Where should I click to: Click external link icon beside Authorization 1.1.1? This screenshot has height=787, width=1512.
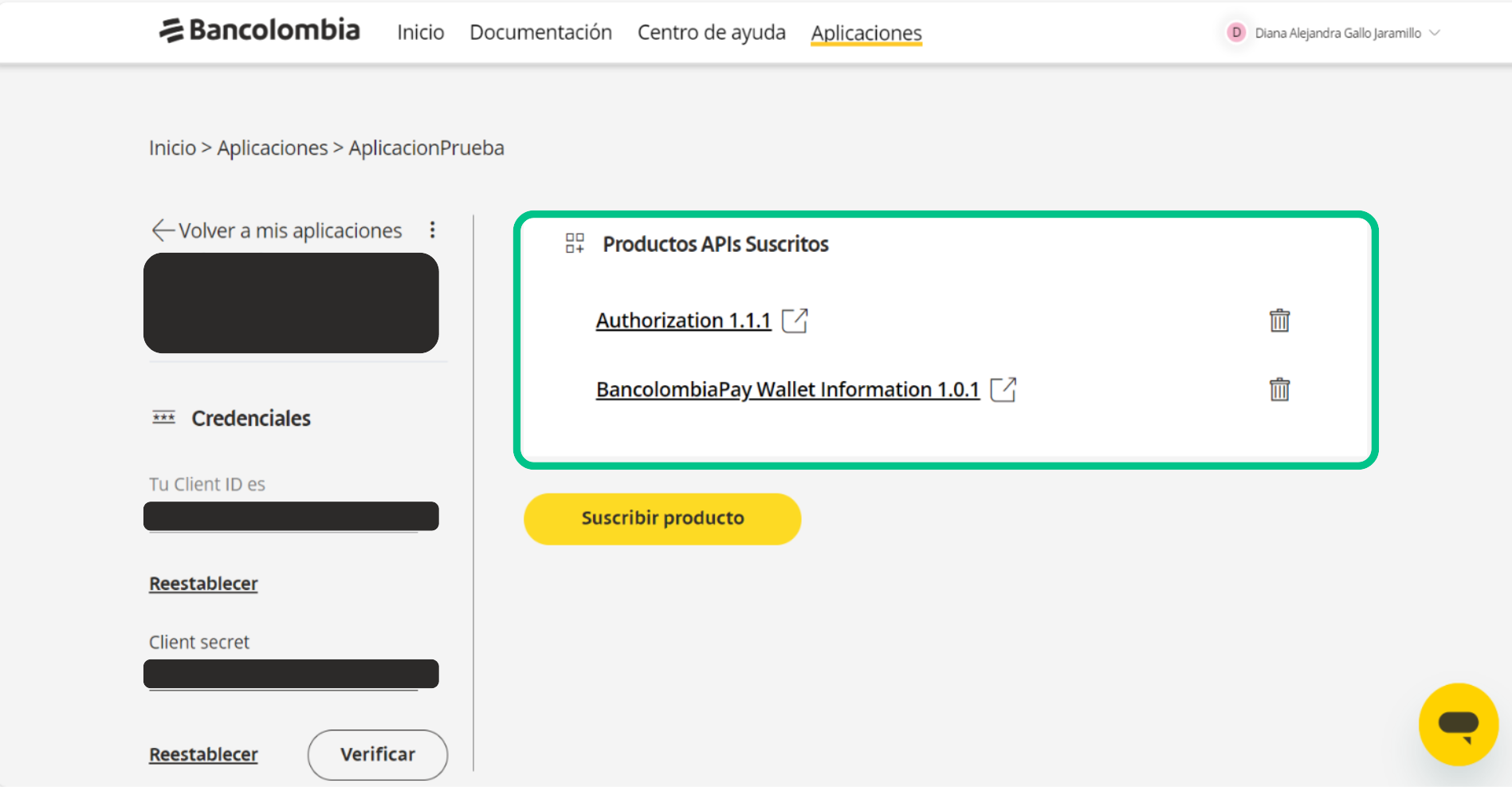[795, 321]
